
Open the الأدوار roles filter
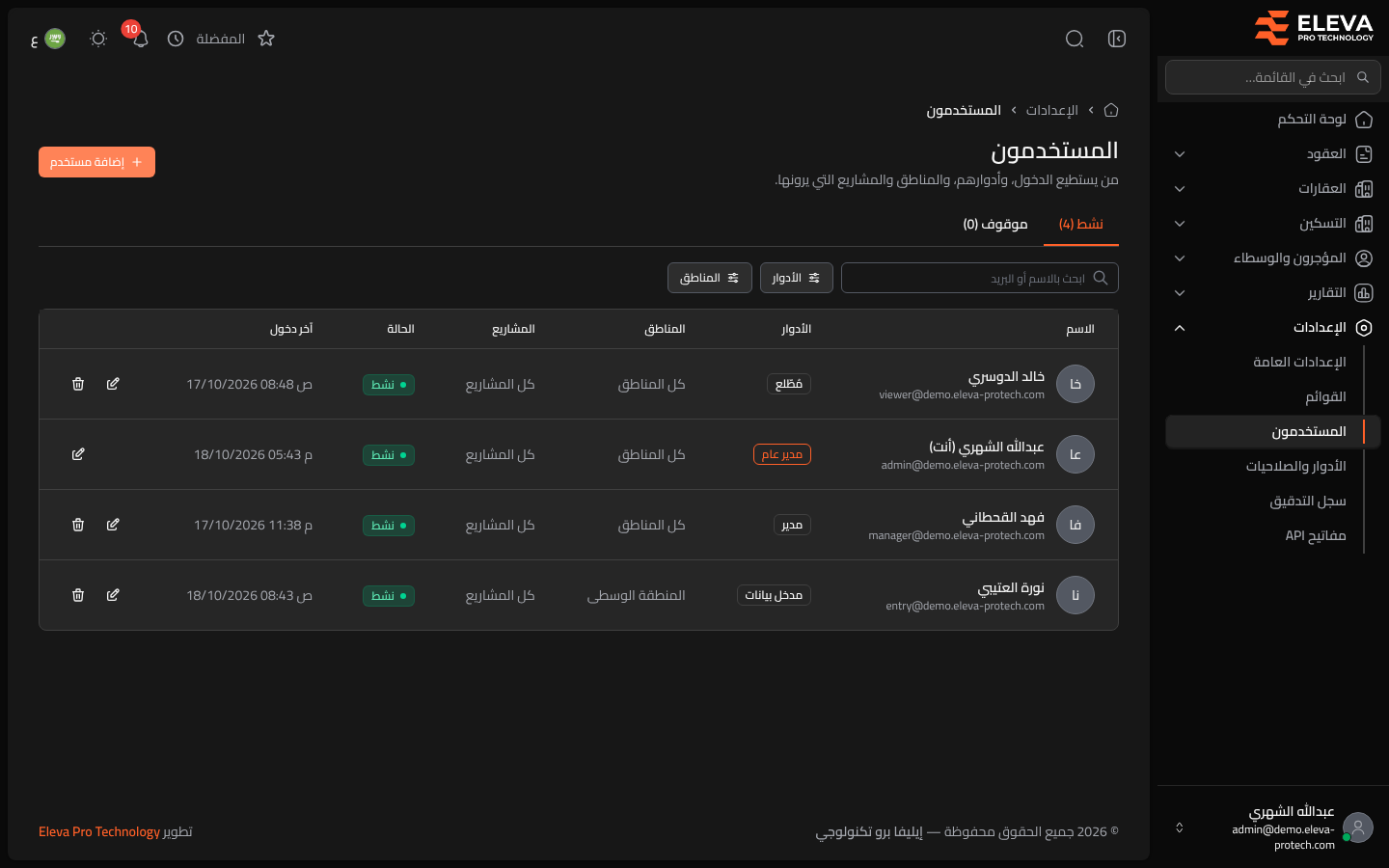point(796,278)
